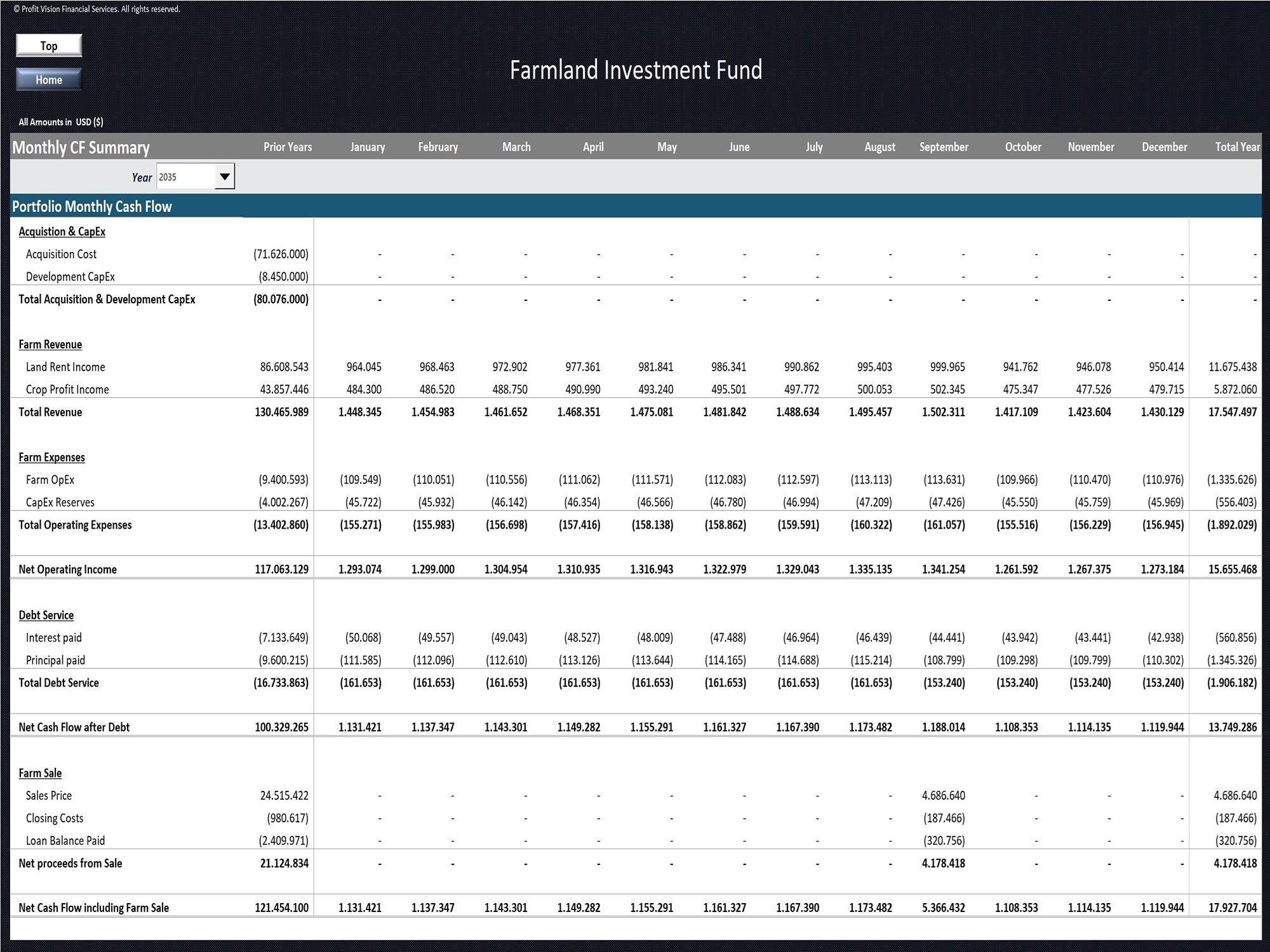Select Net Operating Income Total Year cell
The height and width of the screenshot is (952, 1270).
coord(1233,569)
